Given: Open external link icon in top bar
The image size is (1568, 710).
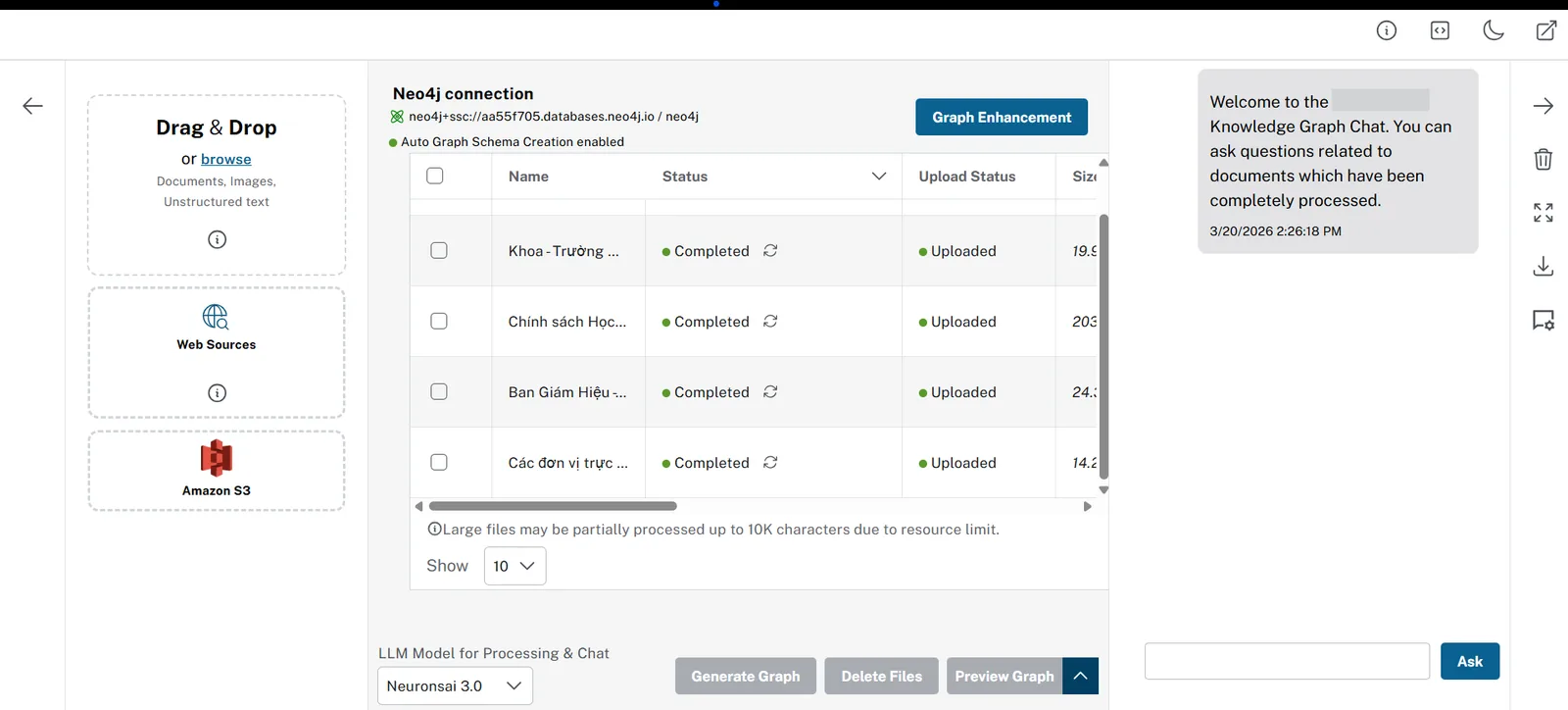Looking at the screenshot, I should (1546, 30).
